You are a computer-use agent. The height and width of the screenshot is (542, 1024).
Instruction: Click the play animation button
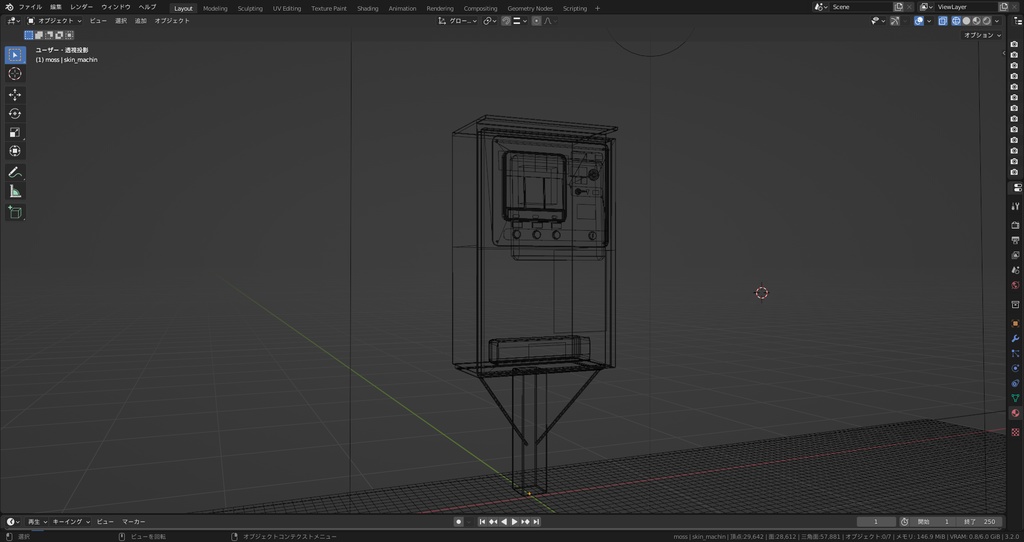[x=515, y=522]
